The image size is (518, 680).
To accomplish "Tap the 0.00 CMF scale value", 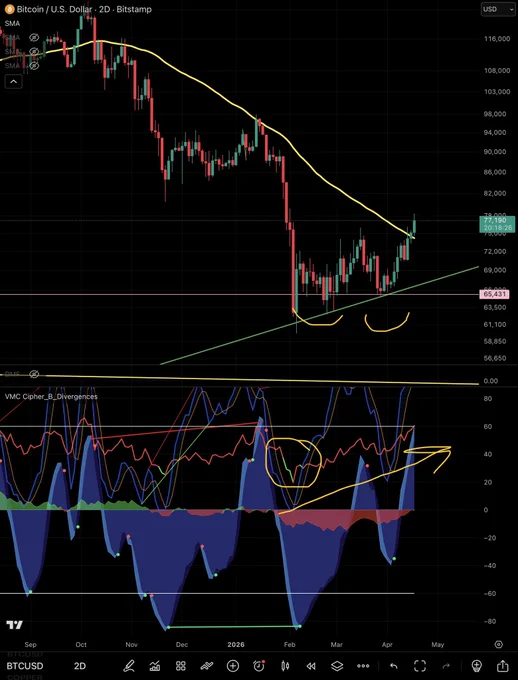I will pyautogui.click(x=491, y=381).
